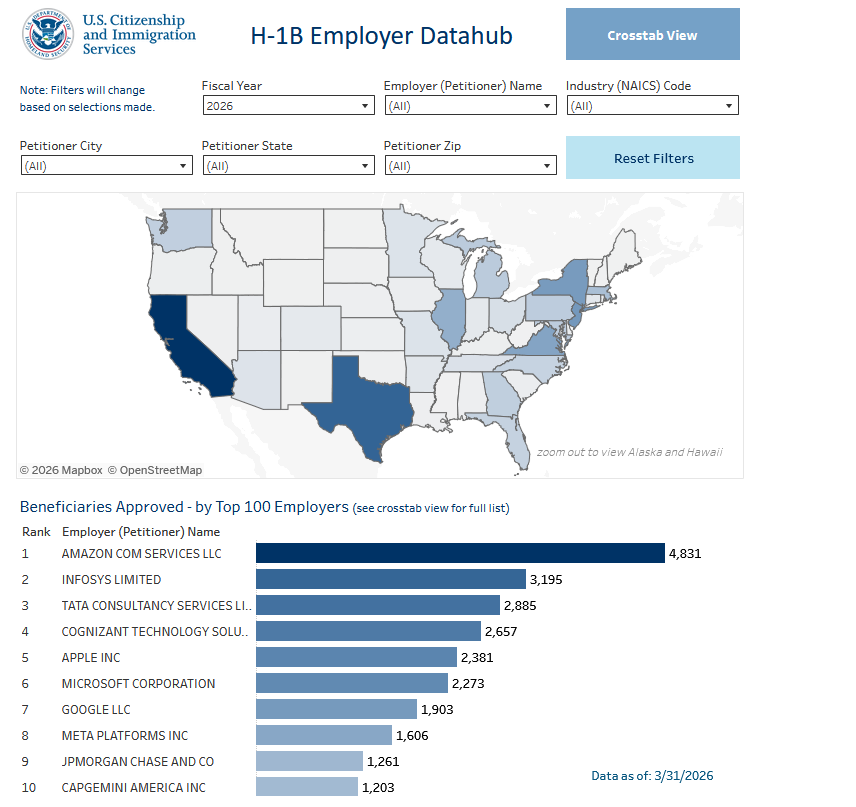The height and width of the screenshot is (807, 856).
Task: Click the Meta Platforms Inc bar
Action: click(324, 735)
